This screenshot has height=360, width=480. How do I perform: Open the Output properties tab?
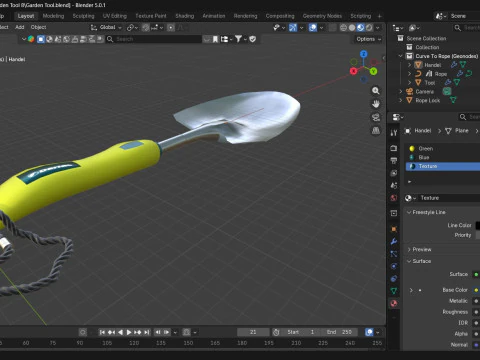click(x=394, y=160)
